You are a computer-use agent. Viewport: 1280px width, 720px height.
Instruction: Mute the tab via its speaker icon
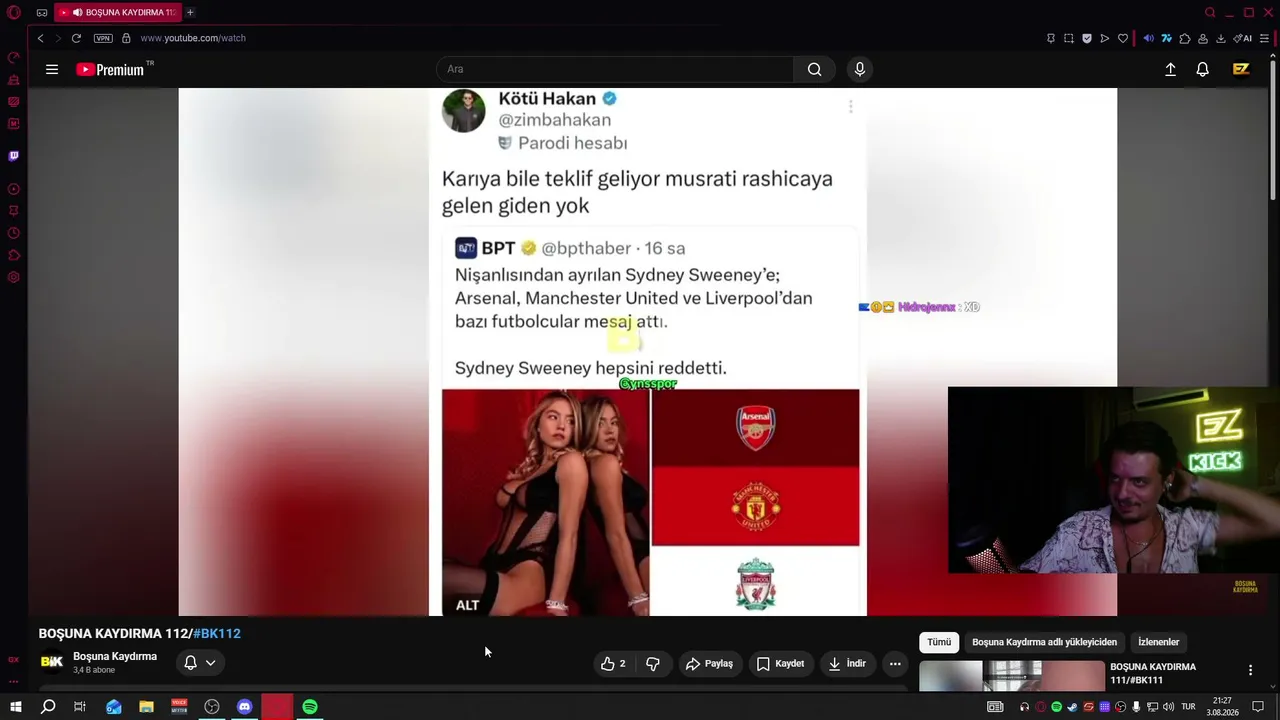[78, 12]
